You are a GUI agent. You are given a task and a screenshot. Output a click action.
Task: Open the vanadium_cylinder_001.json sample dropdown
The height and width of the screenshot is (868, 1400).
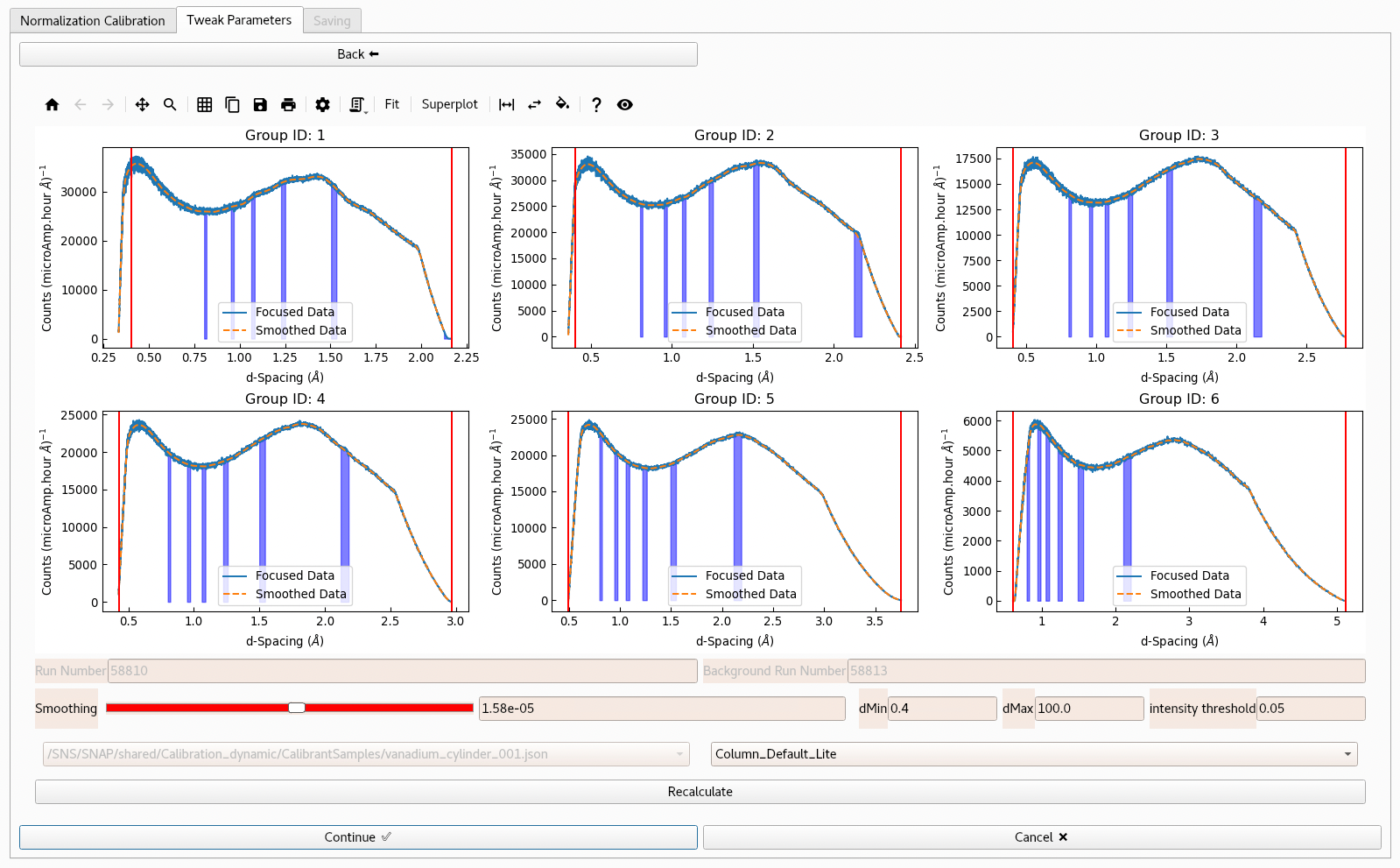(366, 754)
